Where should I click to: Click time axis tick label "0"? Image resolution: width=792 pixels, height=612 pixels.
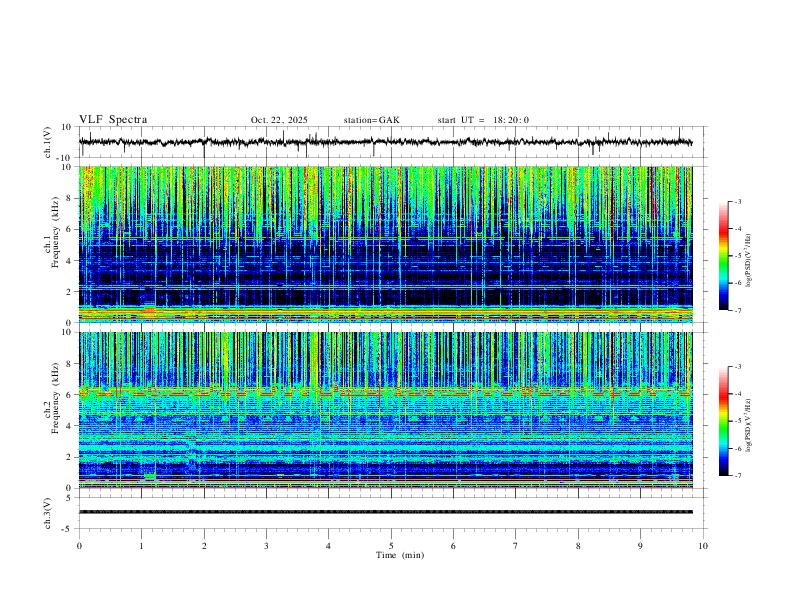pyautogui.click(x=79, y=546)
